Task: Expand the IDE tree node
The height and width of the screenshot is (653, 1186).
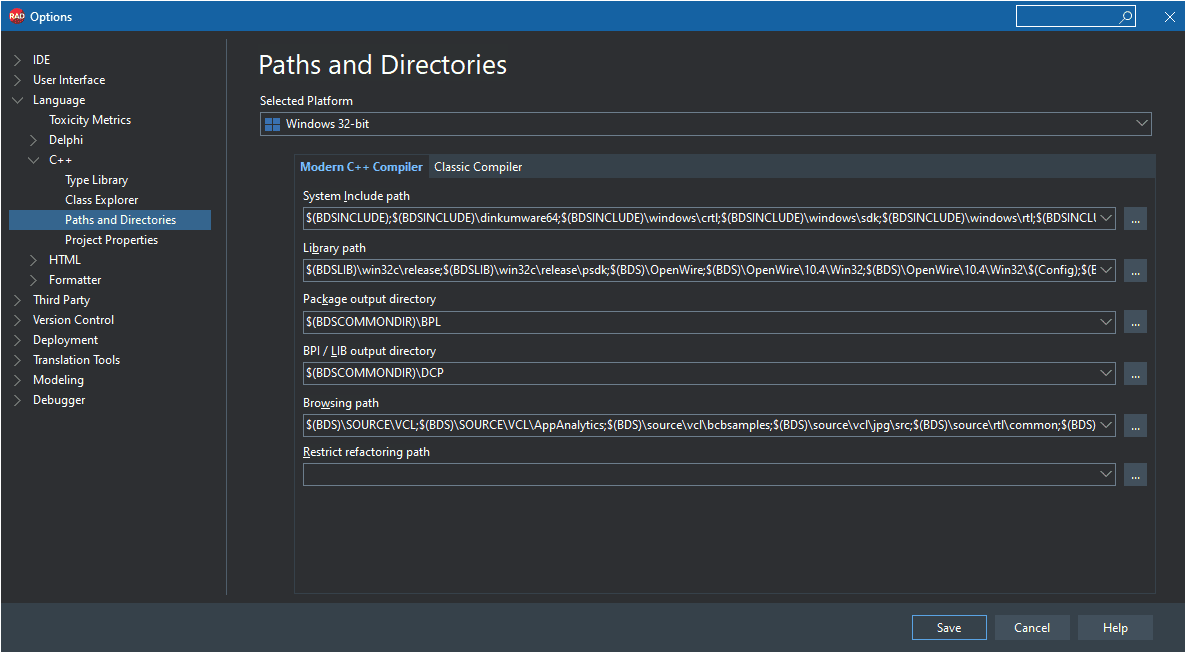Action: (x=17, y=60)
